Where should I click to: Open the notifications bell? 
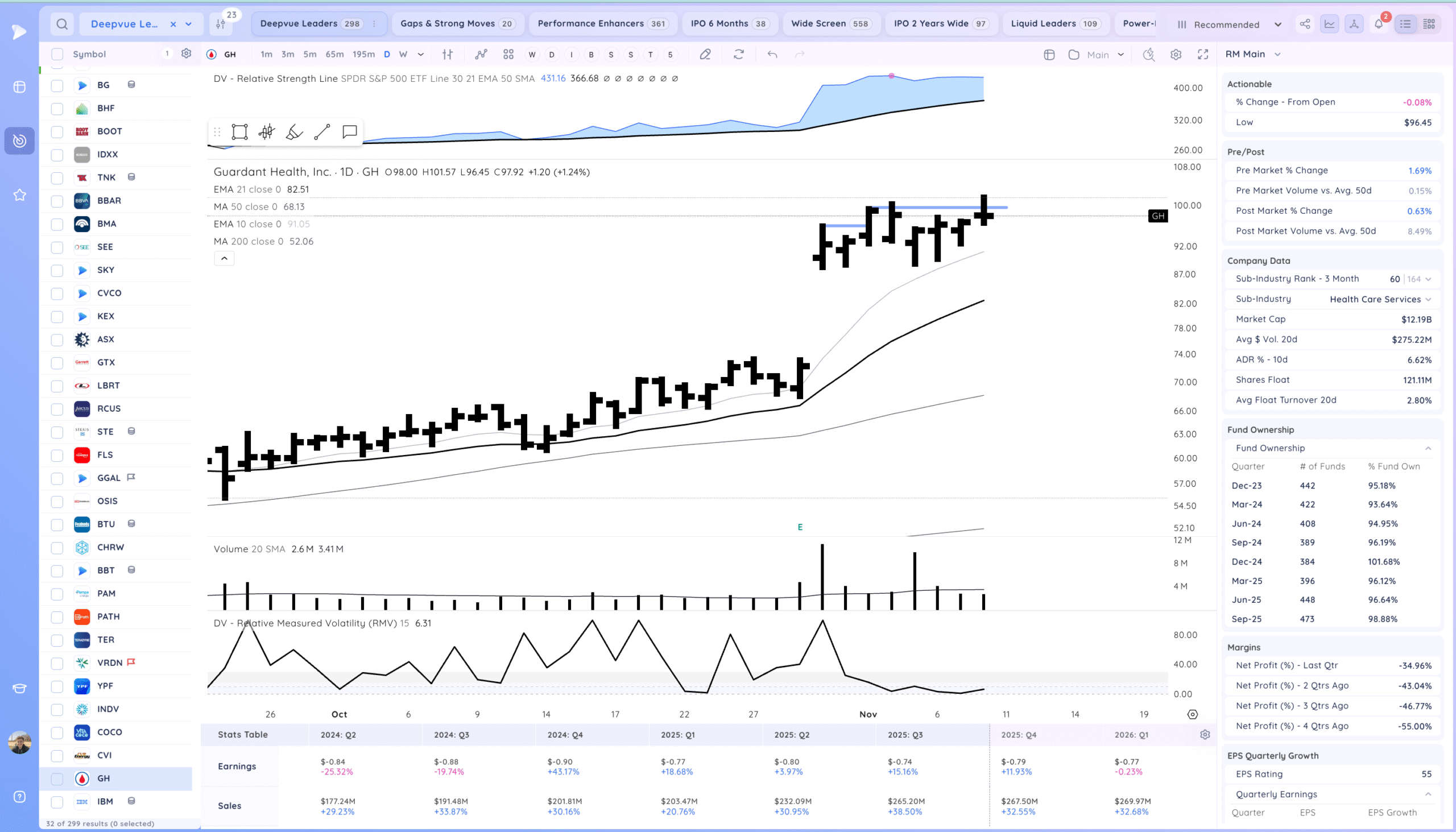pyautogui.click(x=1378, y=24)
